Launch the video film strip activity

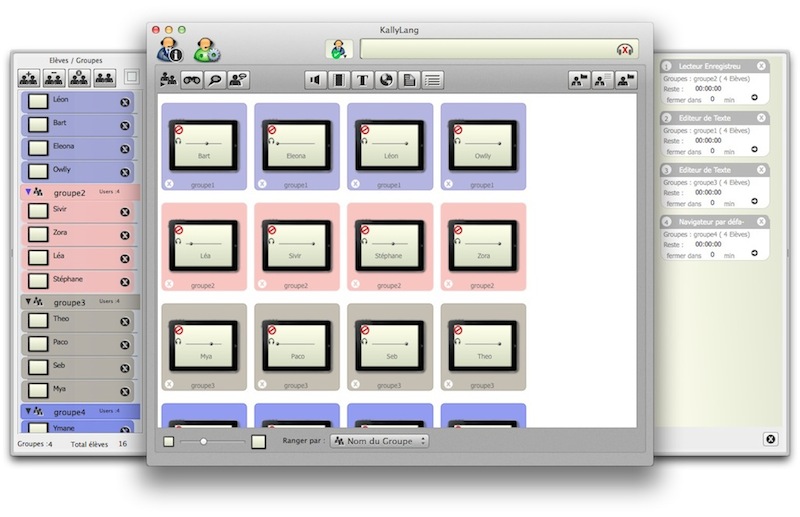coord(339,80)
